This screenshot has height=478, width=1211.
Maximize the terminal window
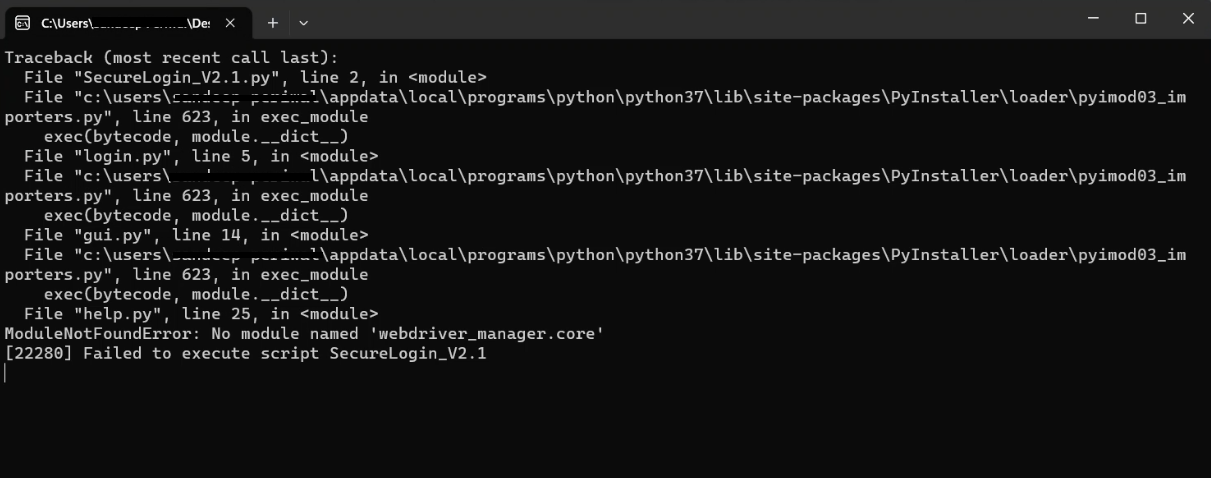[1141, 19]
